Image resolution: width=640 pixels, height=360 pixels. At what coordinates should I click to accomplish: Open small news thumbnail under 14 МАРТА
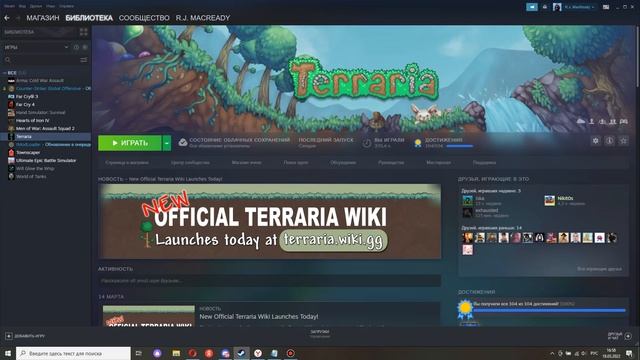[x=149, y=316]
